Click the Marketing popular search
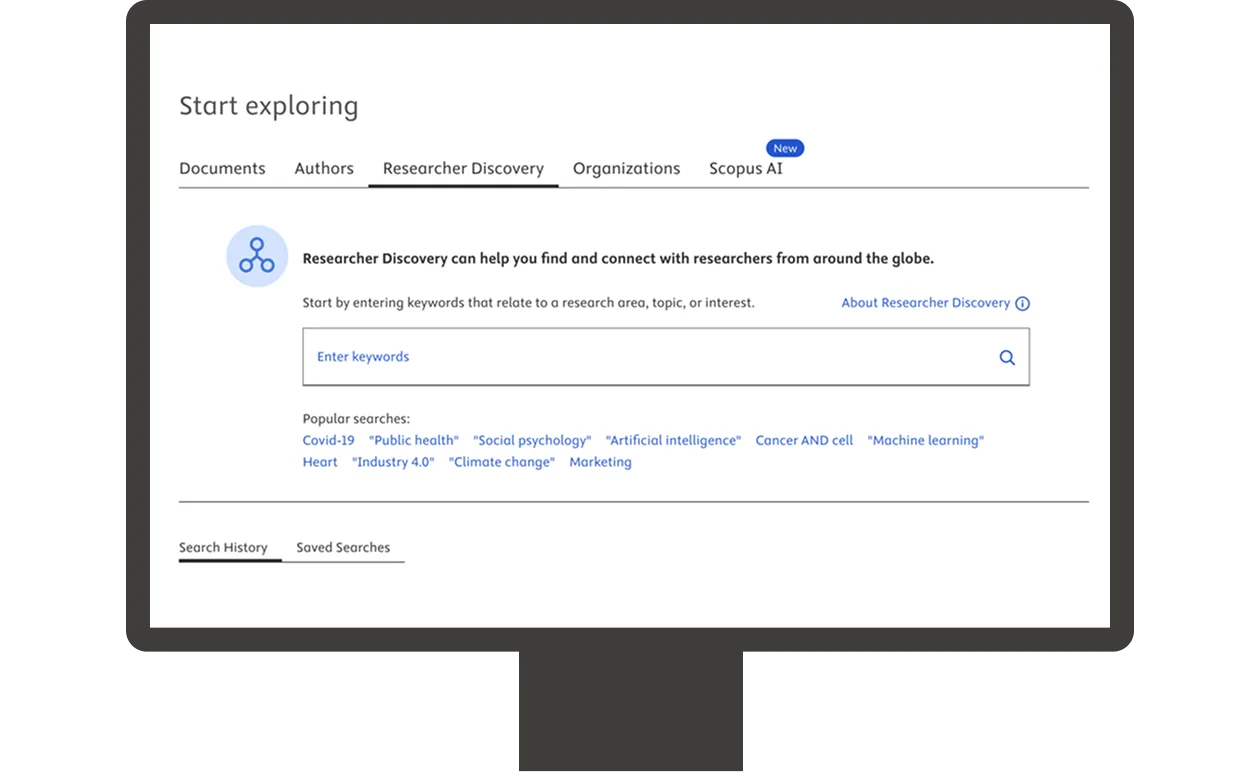 [600, 461]
